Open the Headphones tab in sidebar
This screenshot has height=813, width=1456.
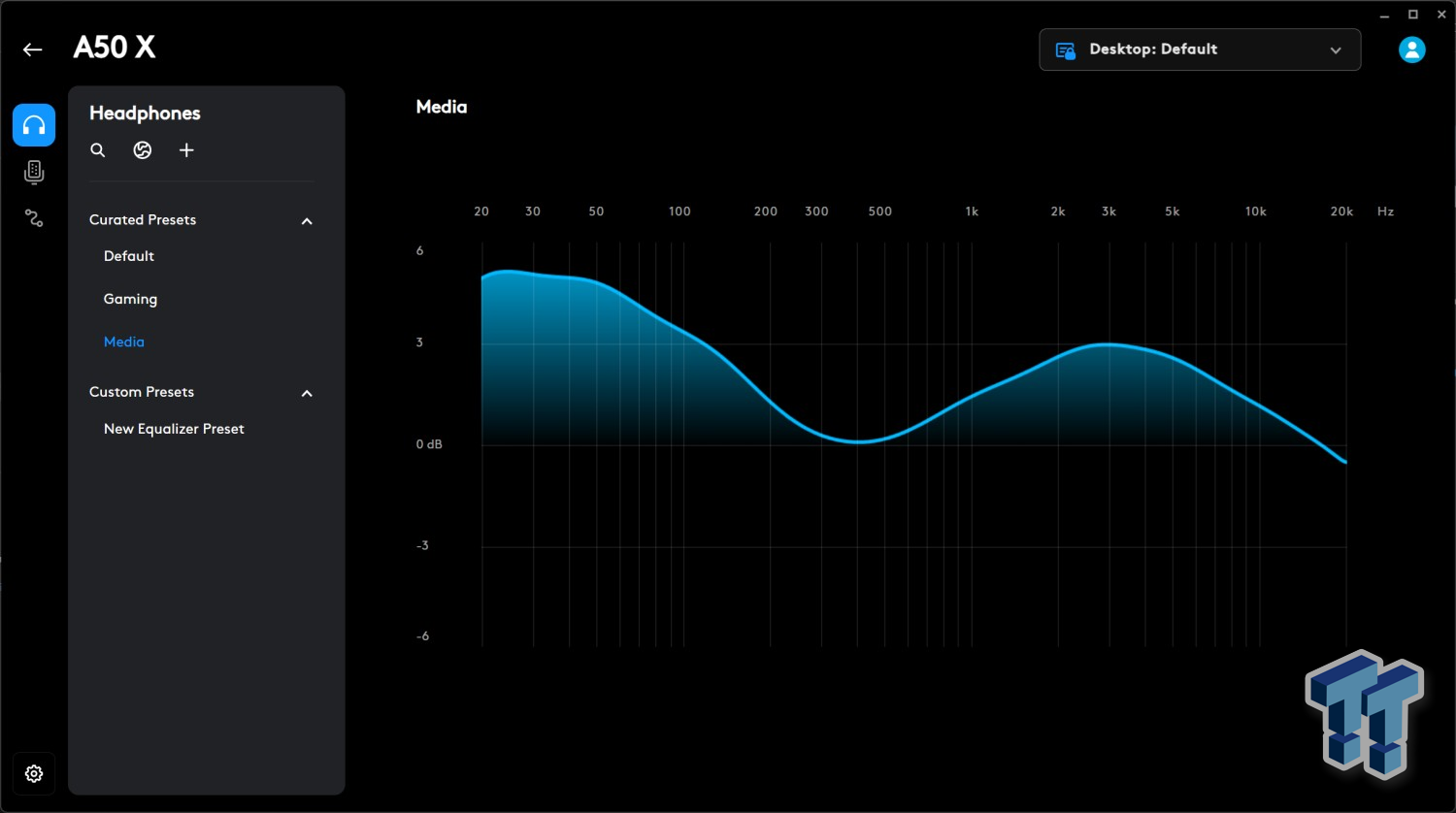point(34,125)
